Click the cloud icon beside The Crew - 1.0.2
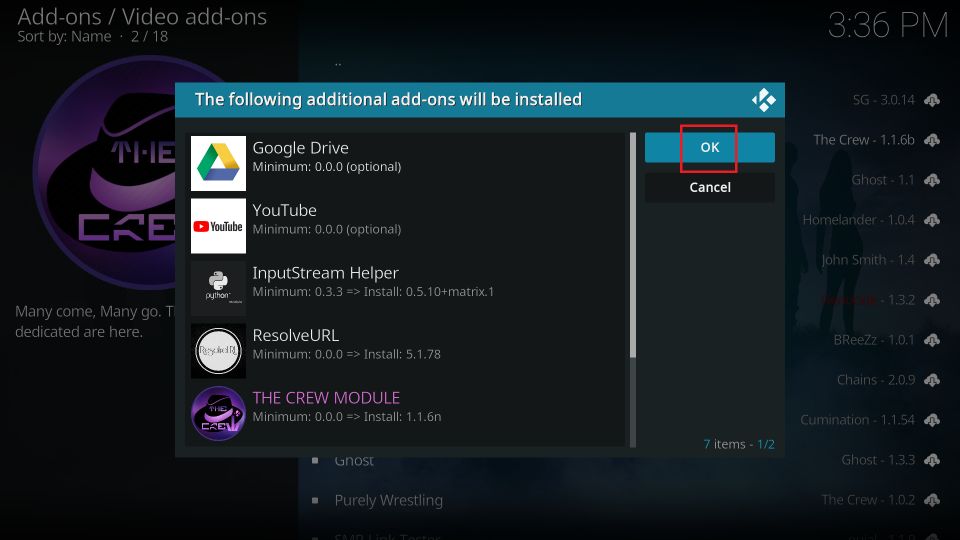The height and width of the screenshot is (540, 960). click(x=932, y=500)
